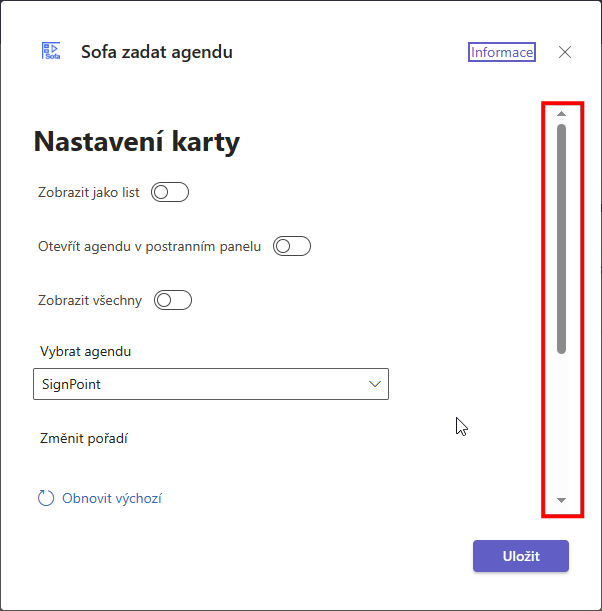Click the Změnit pořadí section label
The height and width of the screenshot is (611, 602).
[84, 439]
